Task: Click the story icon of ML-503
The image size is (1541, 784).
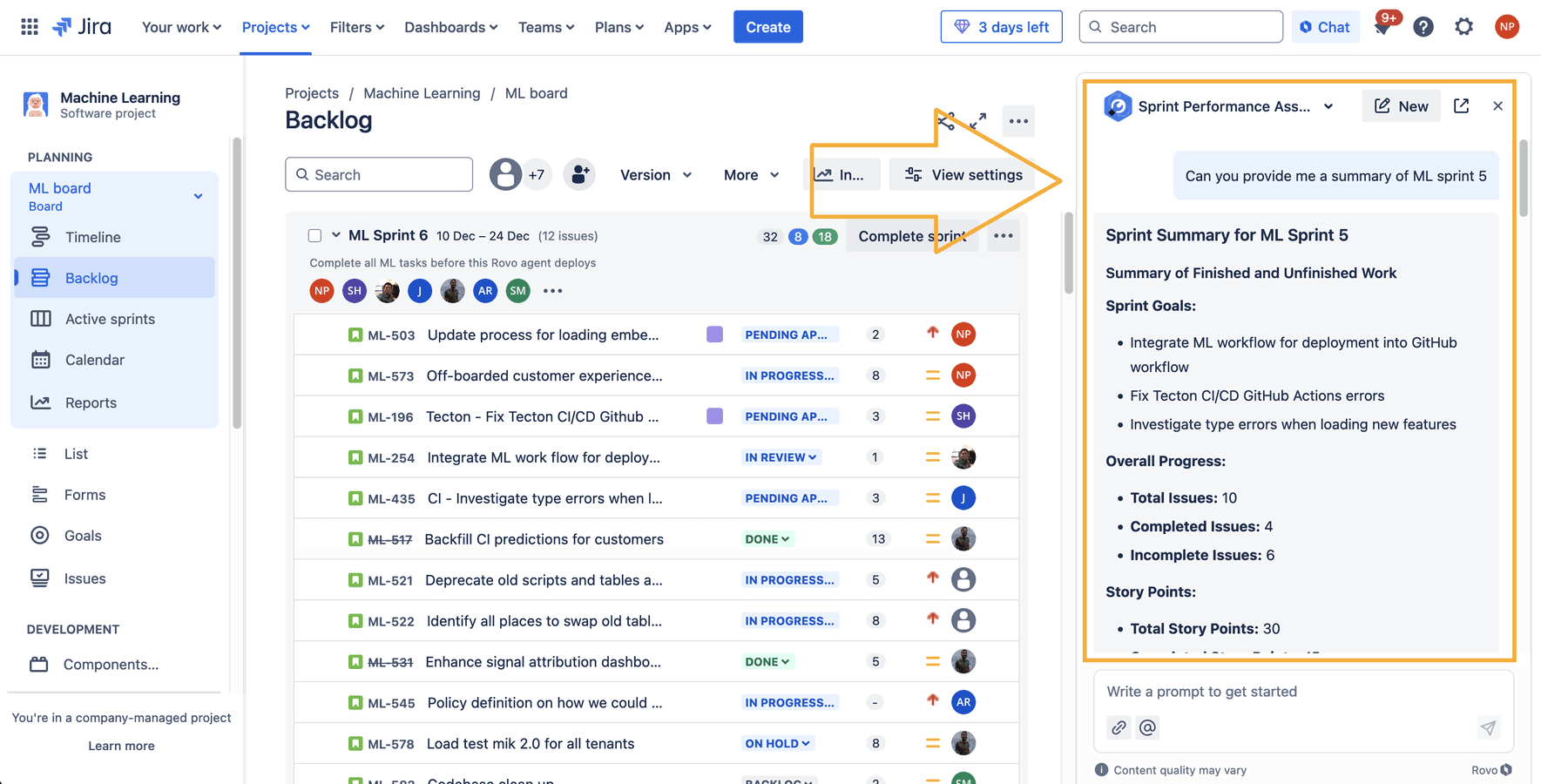Action: 355,335
